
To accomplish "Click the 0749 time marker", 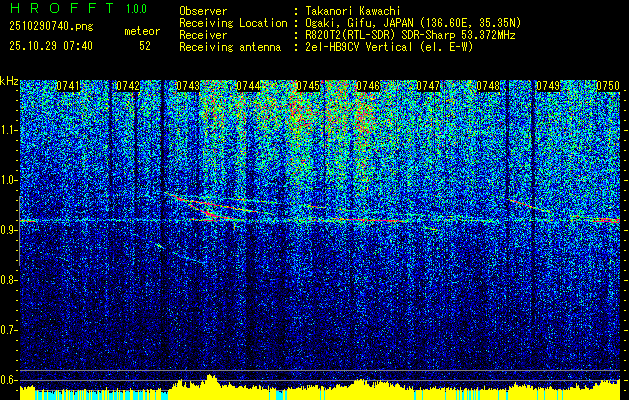I will pos(548,87).
